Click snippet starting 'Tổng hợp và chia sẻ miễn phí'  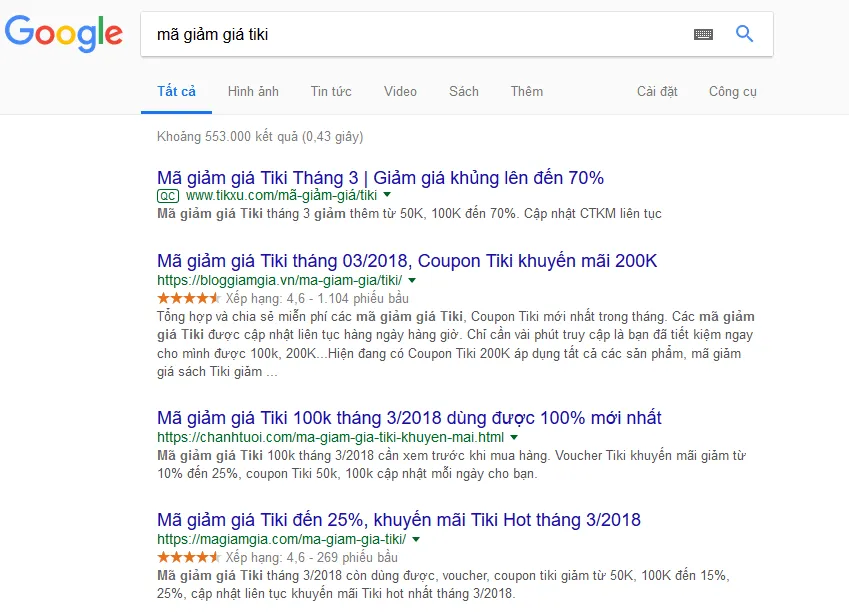pyautogui.click(x=455, y=344)
